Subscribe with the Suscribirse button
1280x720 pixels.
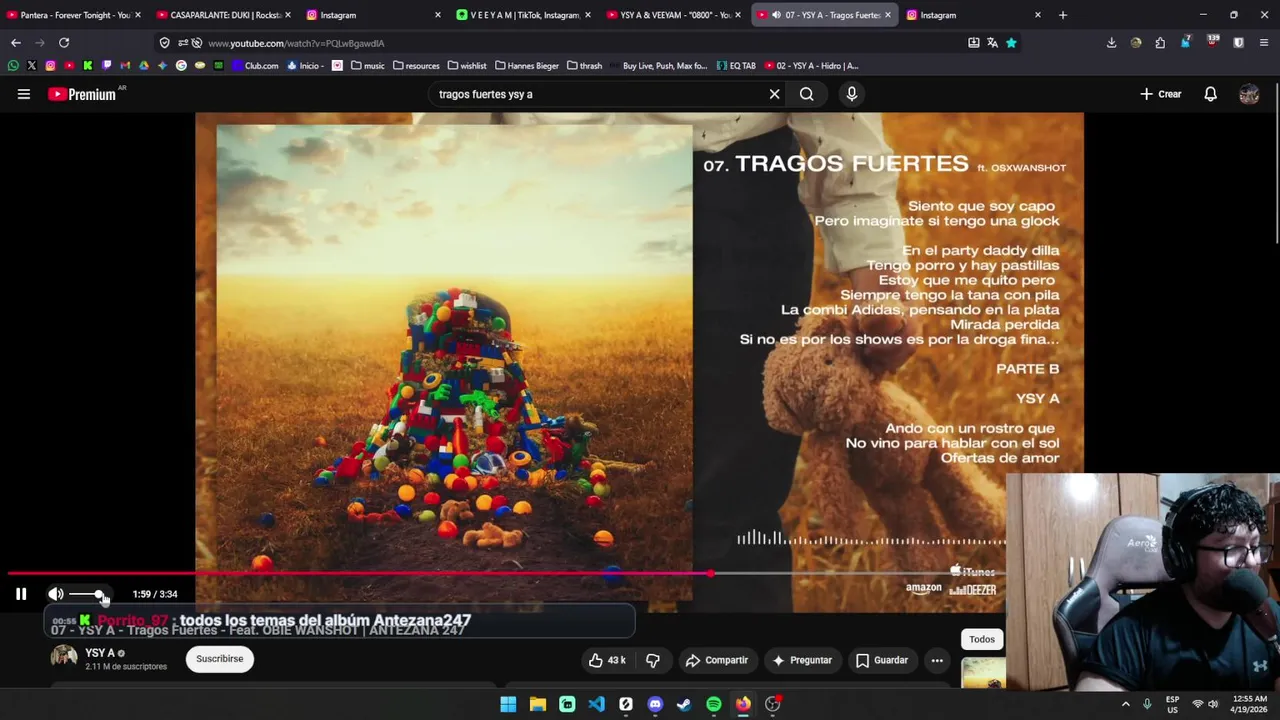coord(219,659)
